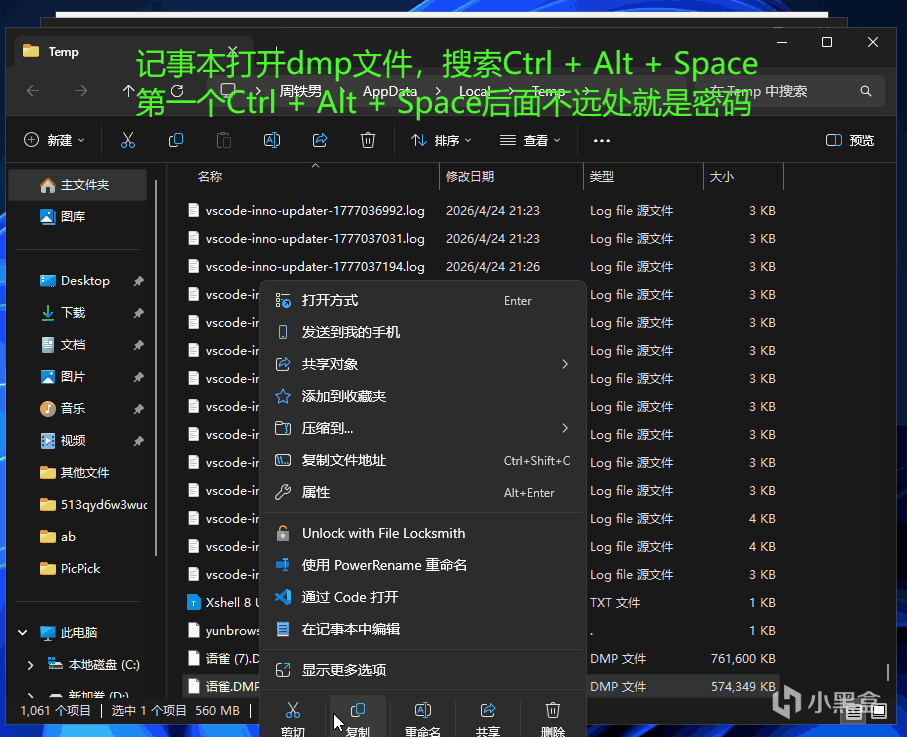
Task: Click the Rename icon in top toolbar
Action: pos(272,140)
